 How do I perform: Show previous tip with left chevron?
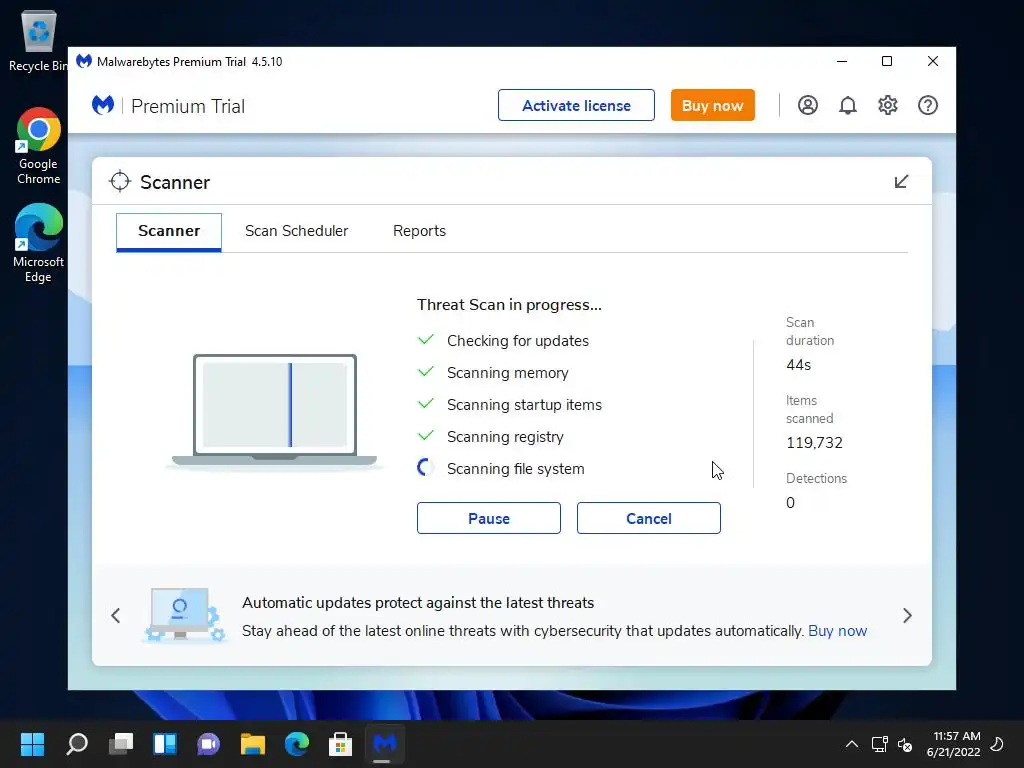[116, 615]
